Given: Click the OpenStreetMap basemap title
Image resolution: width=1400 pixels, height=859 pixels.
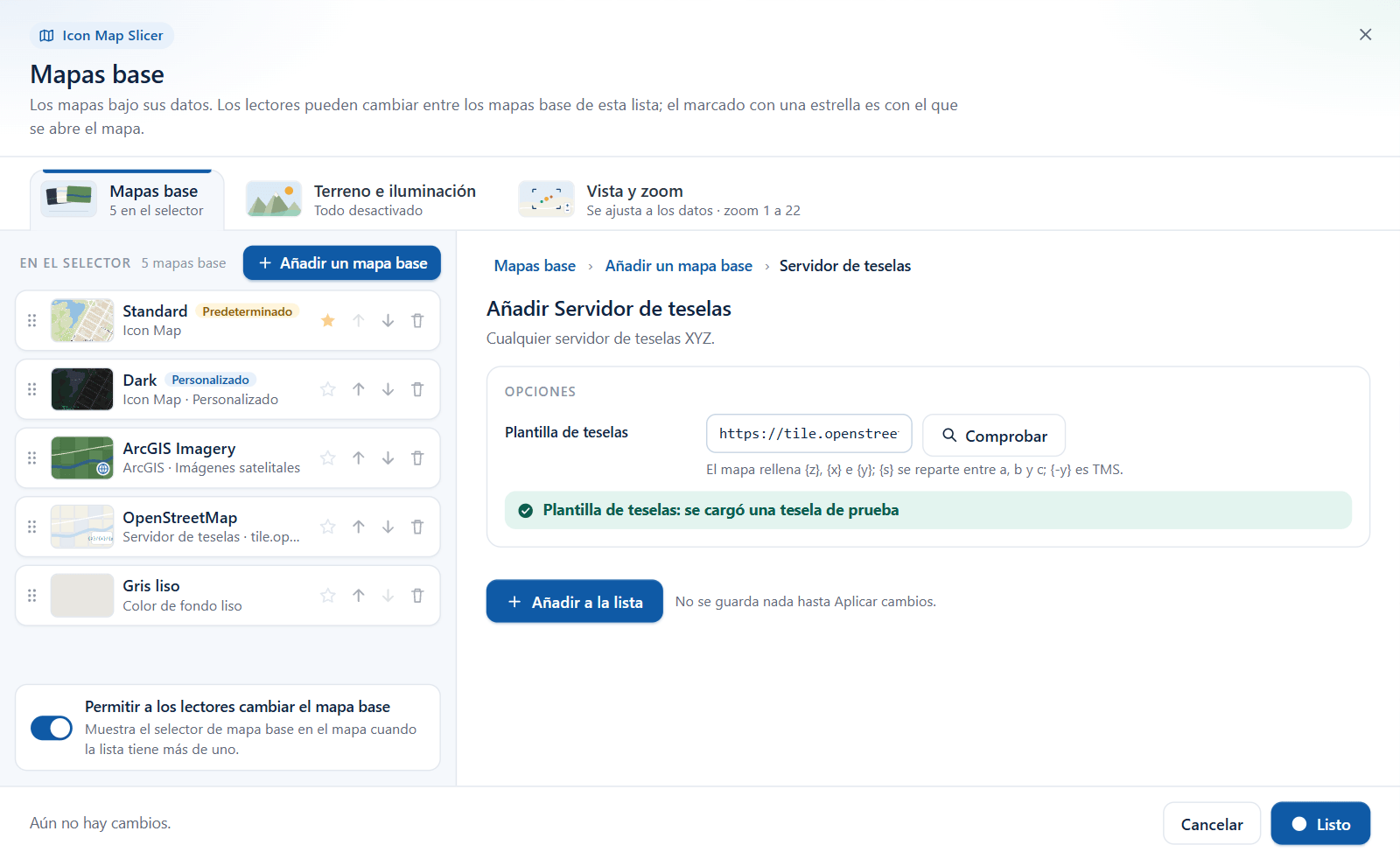Looking at the screenshot, I should 180,518.
